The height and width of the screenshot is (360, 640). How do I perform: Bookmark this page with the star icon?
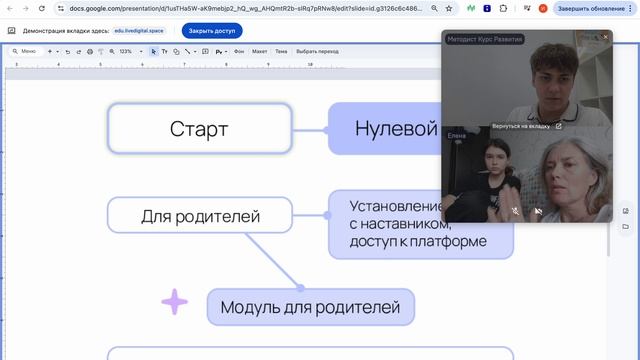(449, 8)
